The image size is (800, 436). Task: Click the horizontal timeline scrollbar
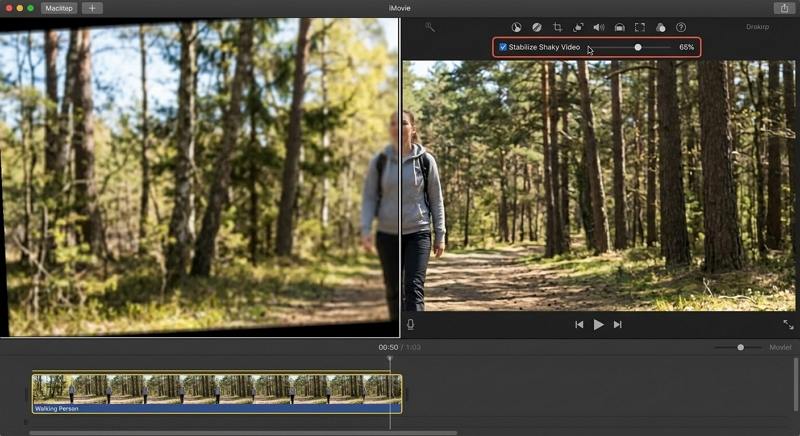tap(243, 433)
